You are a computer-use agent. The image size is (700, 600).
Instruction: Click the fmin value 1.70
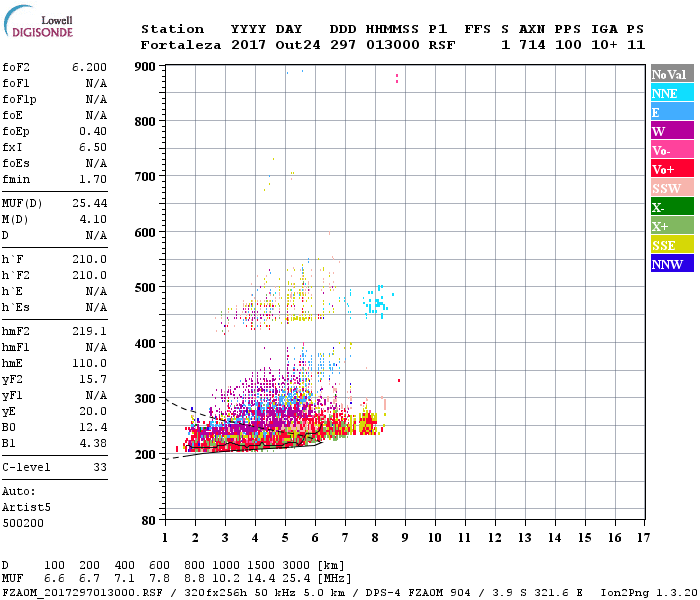93,179
